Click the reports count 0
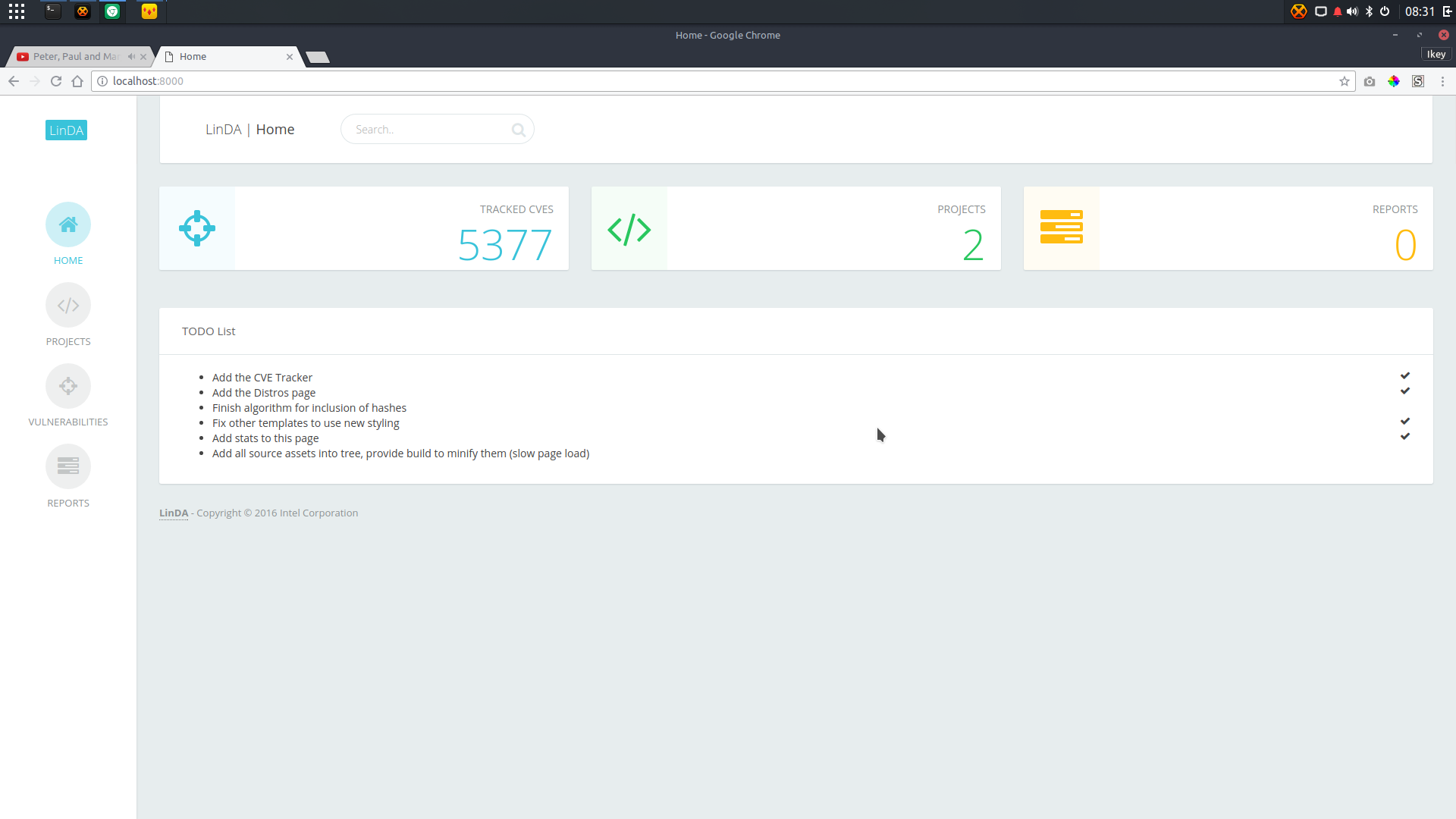This screenshot has height=819, width=1456. [x=1405, y=245]
